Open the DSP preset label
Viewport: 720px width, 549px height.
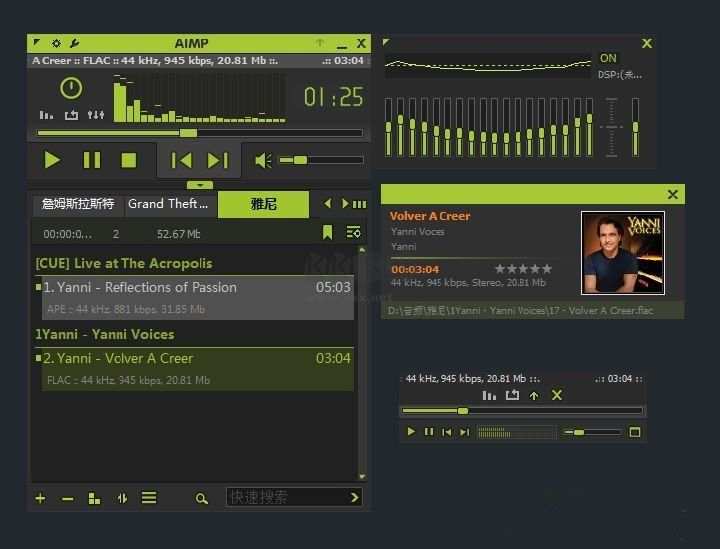click(619, 75)
